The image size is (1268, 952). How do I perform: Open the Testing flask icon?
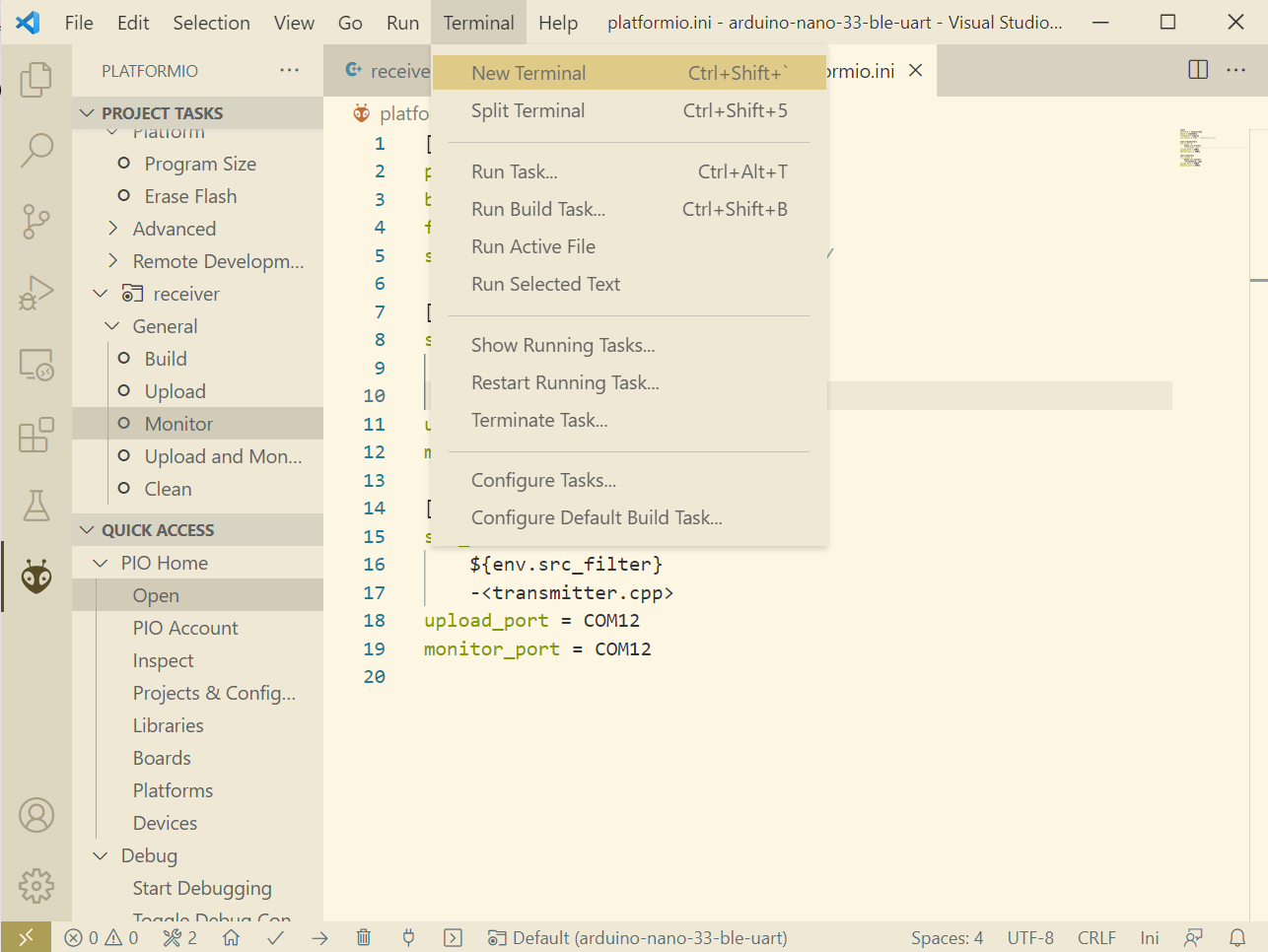(36, 506)
